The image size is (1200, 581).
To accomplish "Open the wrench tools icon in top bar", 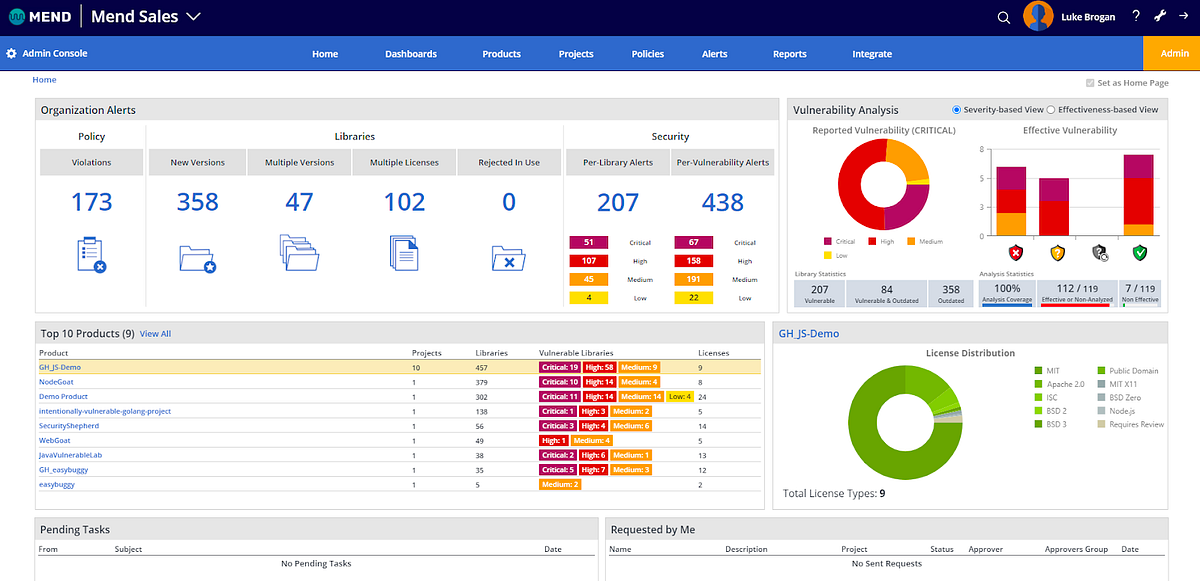I will (x=1160, y=16).
